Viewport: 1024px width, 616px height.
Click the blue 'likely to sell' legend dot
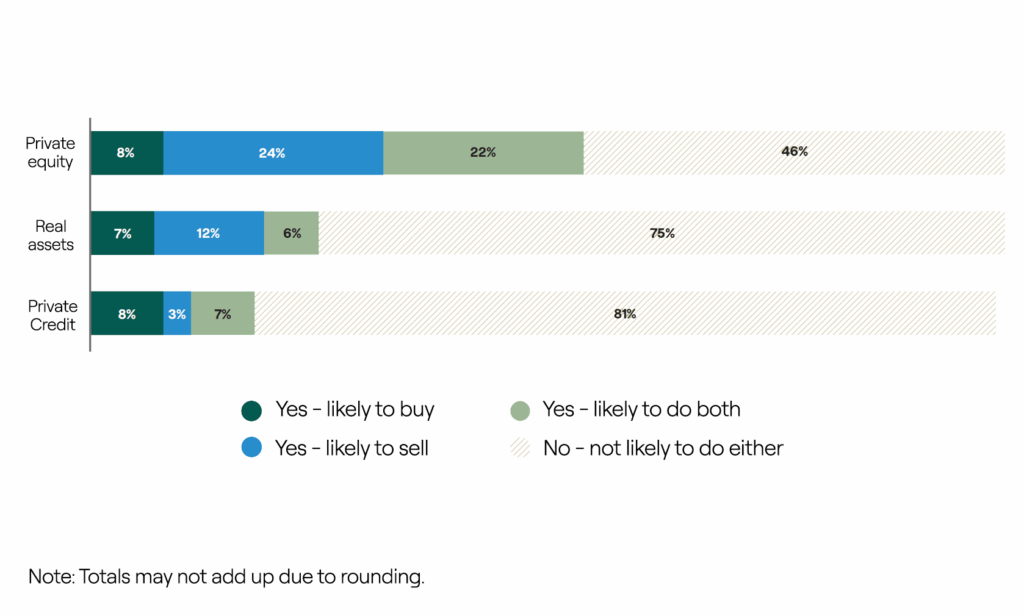252,448
